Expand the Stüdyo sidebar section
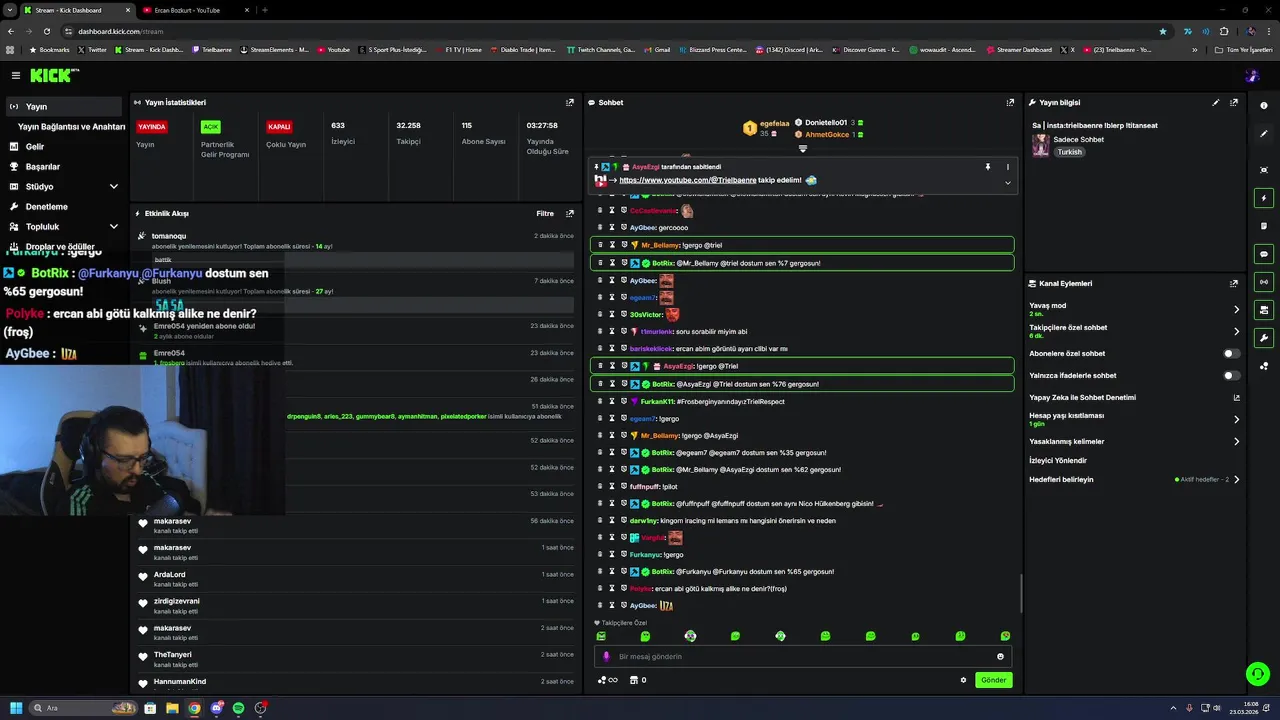Viewport: 1280px width, 720px height. (113, 186)
